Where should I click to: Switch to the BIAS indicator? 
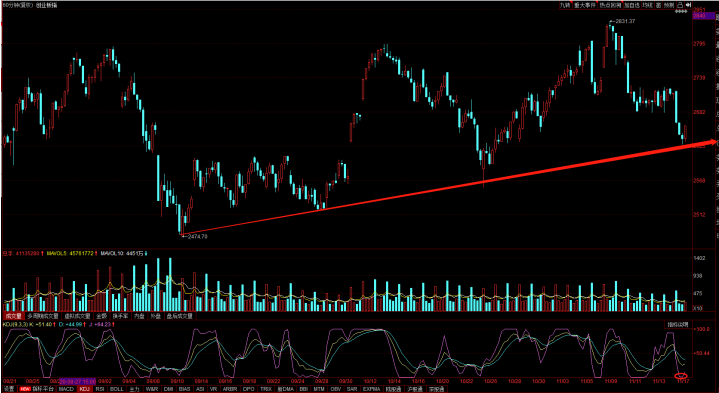pos(184,389)
